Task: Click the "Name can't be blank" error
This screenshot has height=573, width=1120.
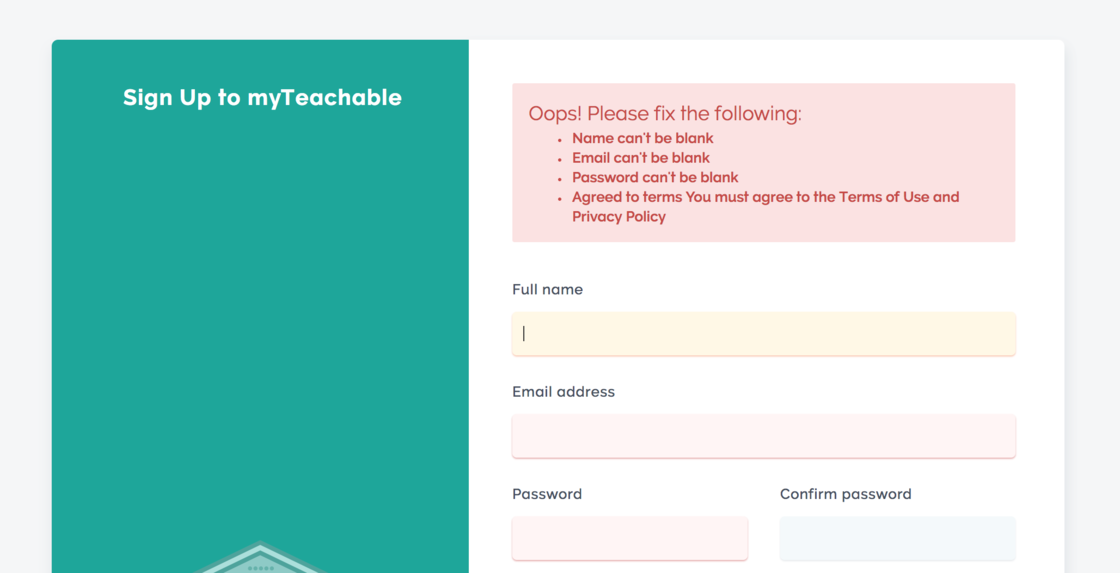Action: click(x=642, y=139)
